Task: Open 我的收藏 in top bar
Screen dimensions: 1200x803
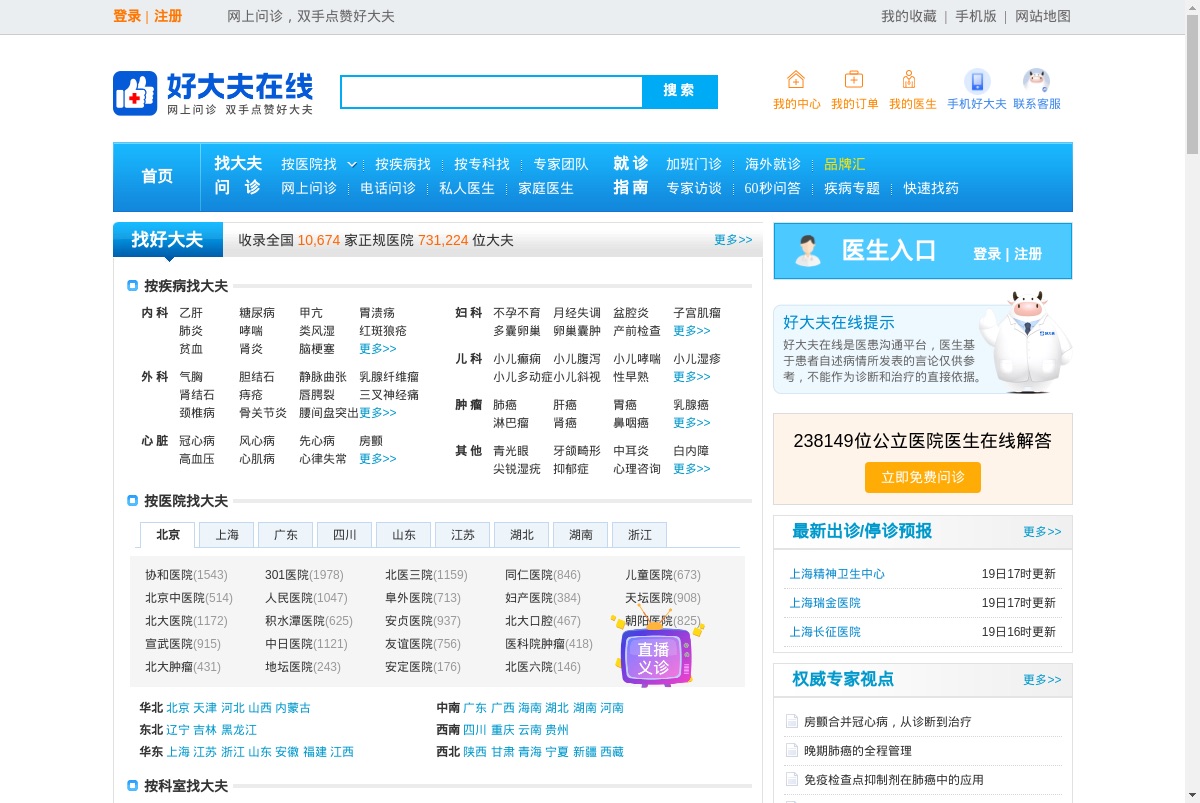Action: coord(909,16)
